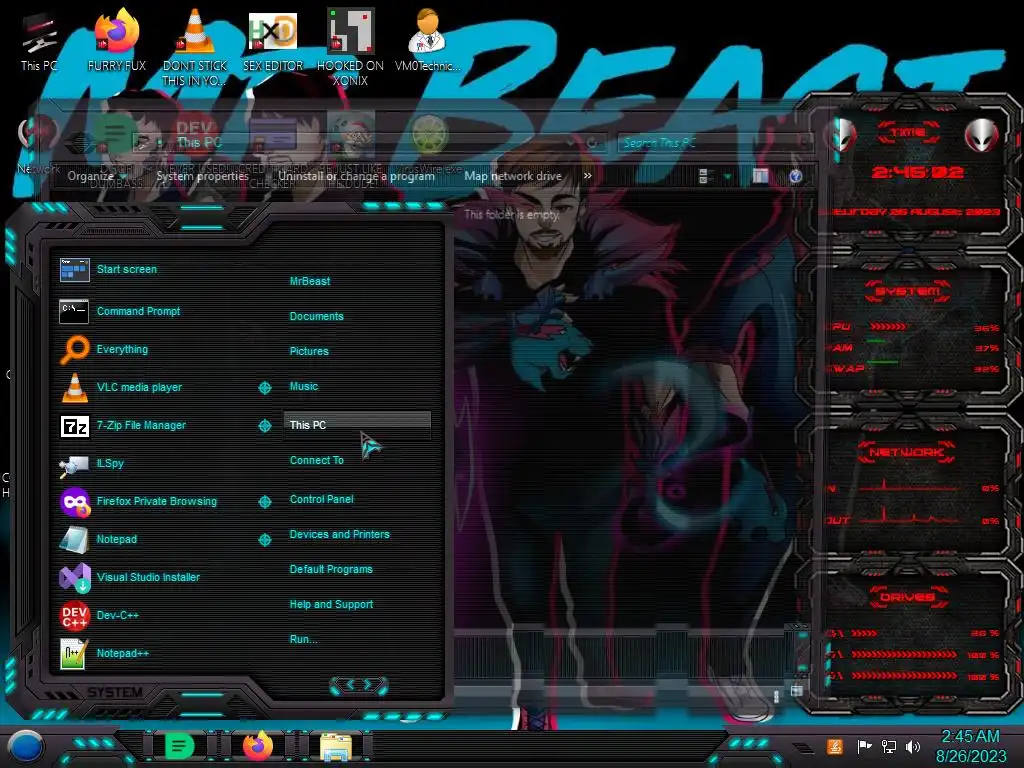
Task: Open Action Center flag icon
Action: 864,746
